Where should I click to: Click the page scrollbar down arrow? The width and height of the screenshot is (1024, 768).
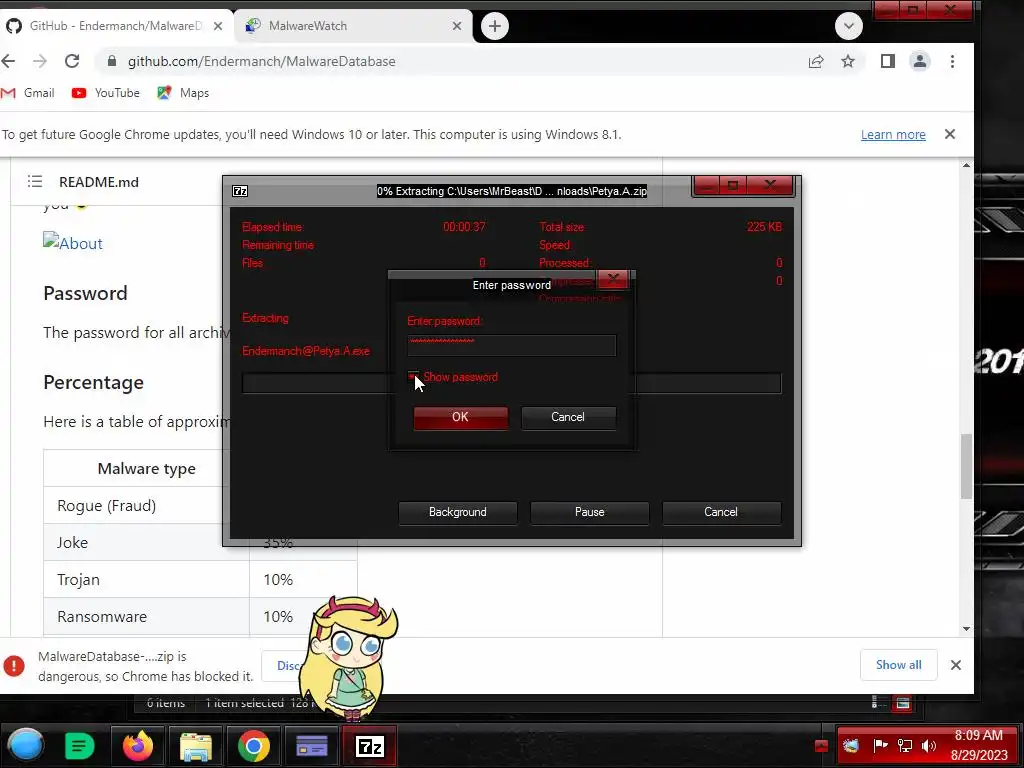tap(967, 629)
